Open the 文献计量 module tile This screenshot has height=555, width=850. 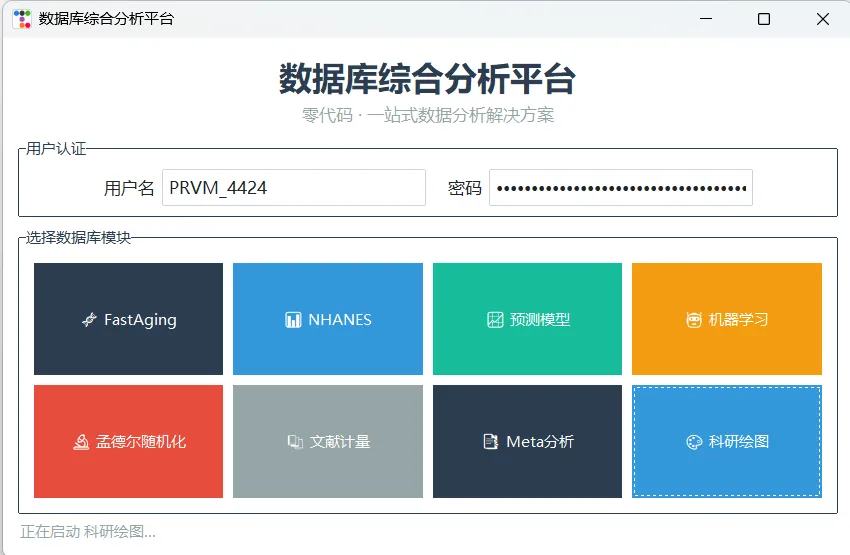pos(328,442)
